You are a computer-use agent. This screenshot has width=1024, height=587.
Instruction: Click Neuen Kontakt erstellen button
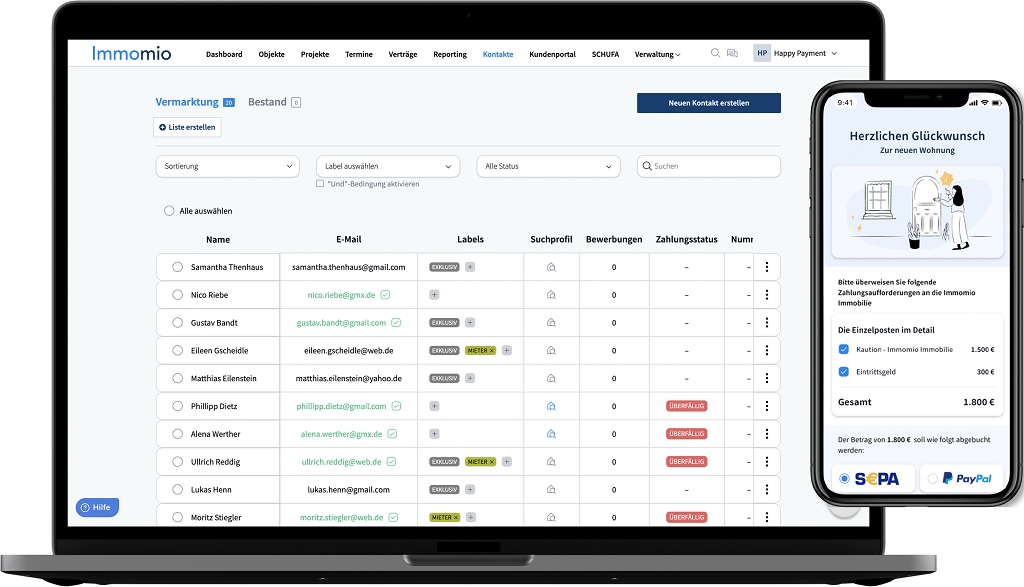pos(709,103)
